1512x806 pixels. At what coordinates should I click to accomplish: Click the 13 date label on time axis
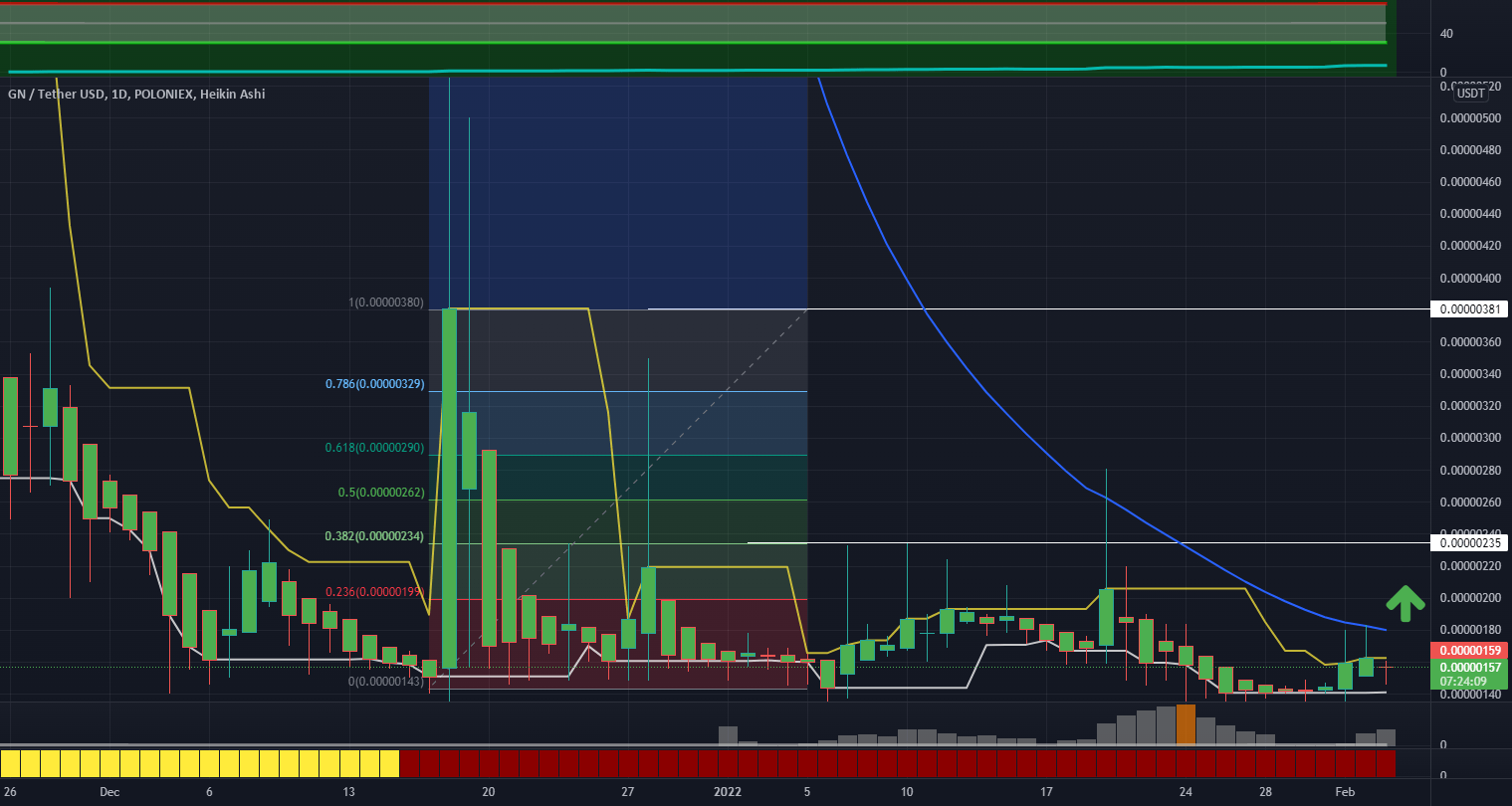click(x=348, y=792)
